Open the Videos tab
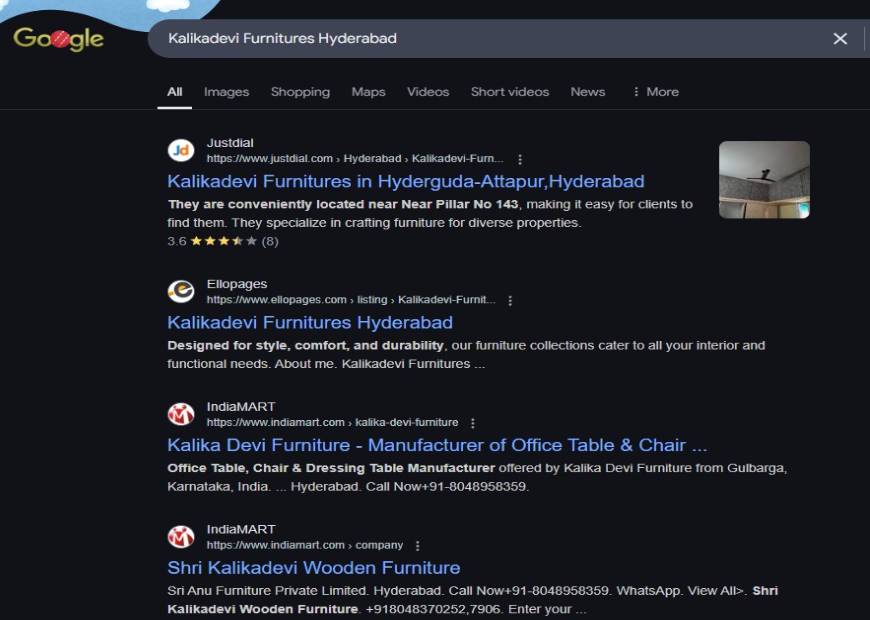The width and height of the screenshot is (870, 620). point(428,92)
